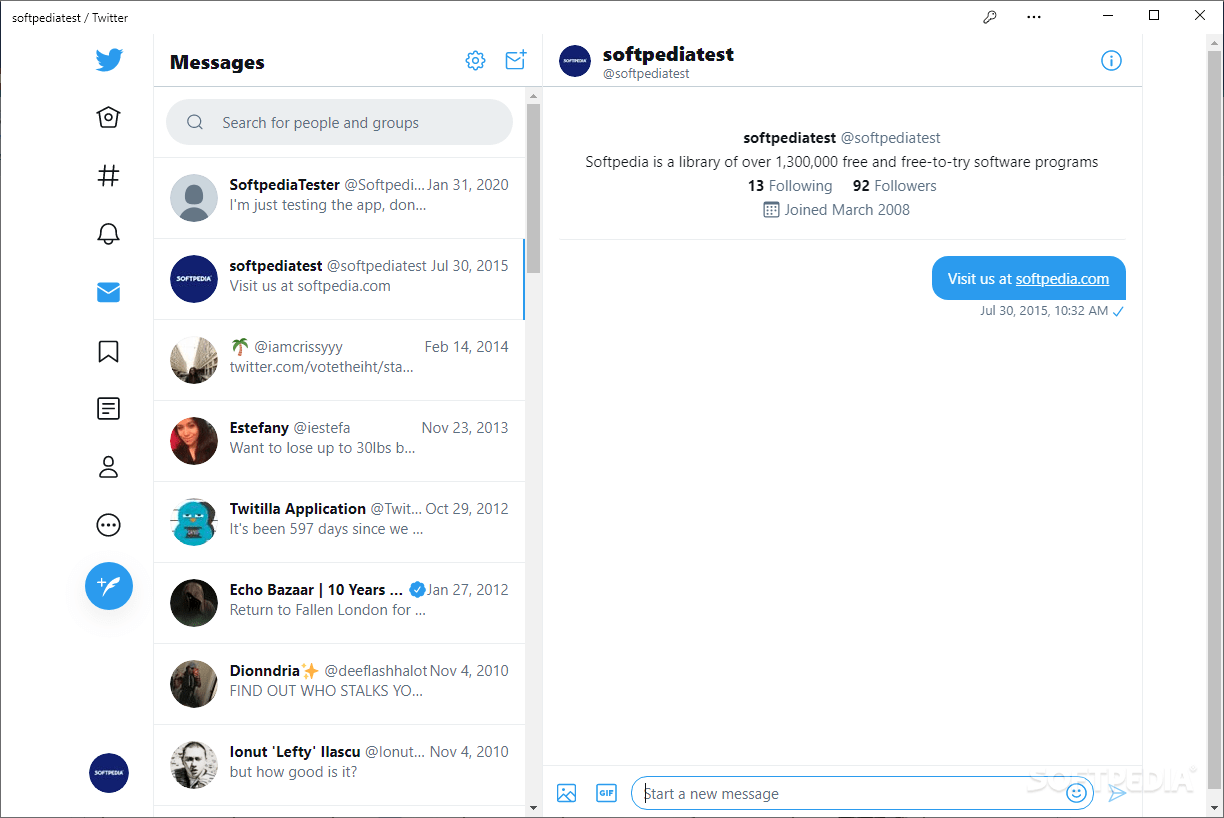Click the SoftpediaTester gray avatar
This screenshot has height=818, width=1224.
pos(194,198)
